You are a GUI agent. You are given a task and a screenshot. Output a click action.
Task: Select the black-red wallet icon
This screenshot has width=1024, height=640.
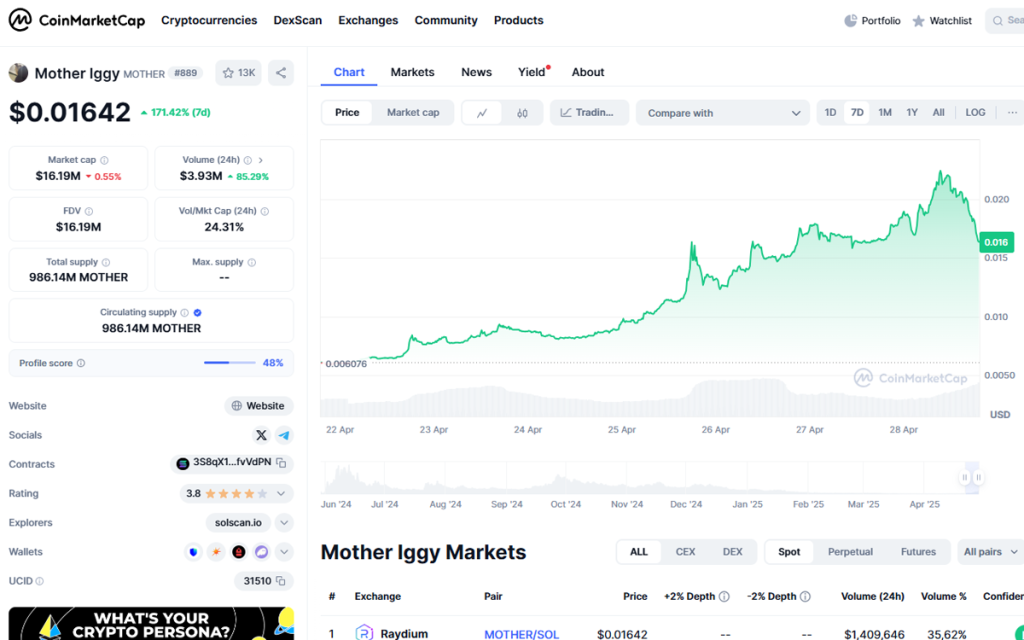[x=239, y=552]
